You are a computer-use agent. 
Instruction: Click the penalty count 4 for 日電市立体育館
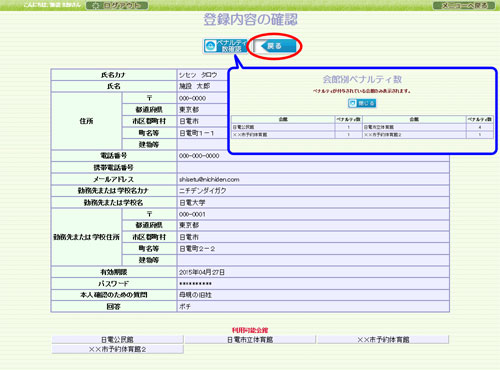480,127
